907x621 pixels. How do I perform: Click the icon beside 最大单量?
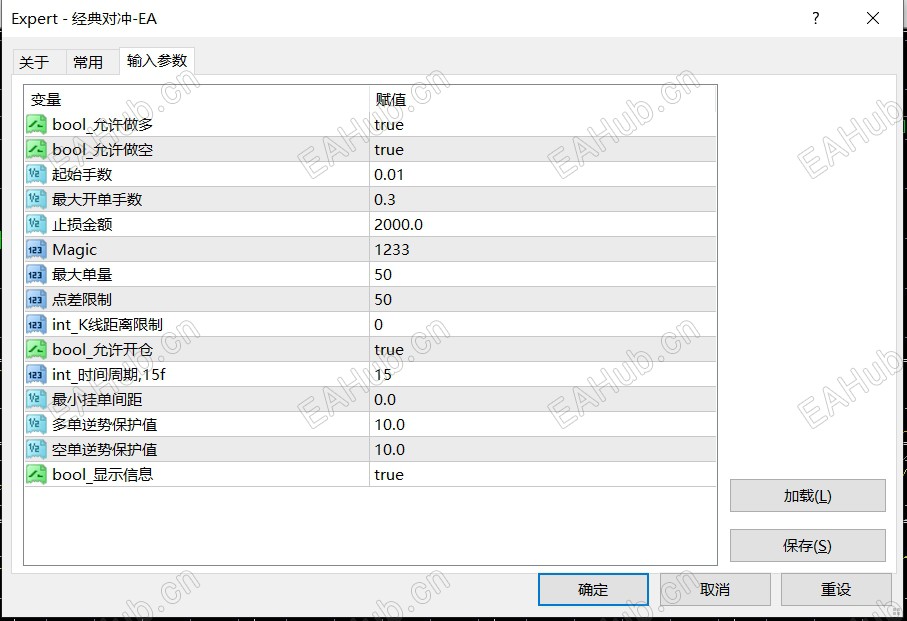tap(36, 274)
